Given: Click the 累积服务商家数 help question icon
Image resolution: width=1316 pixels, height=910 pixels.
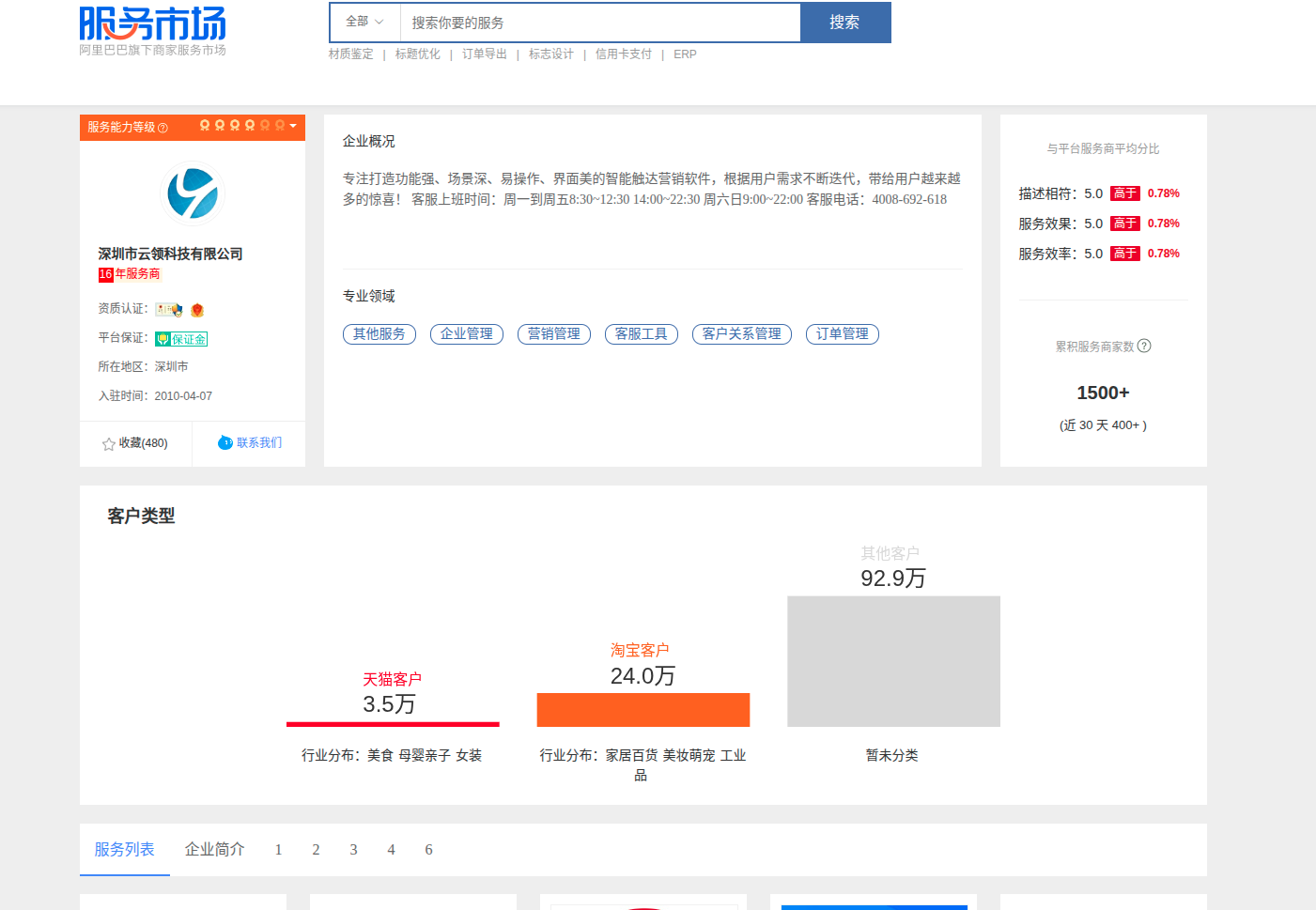Looking at the screenshot, I should tap(1144, 346).
